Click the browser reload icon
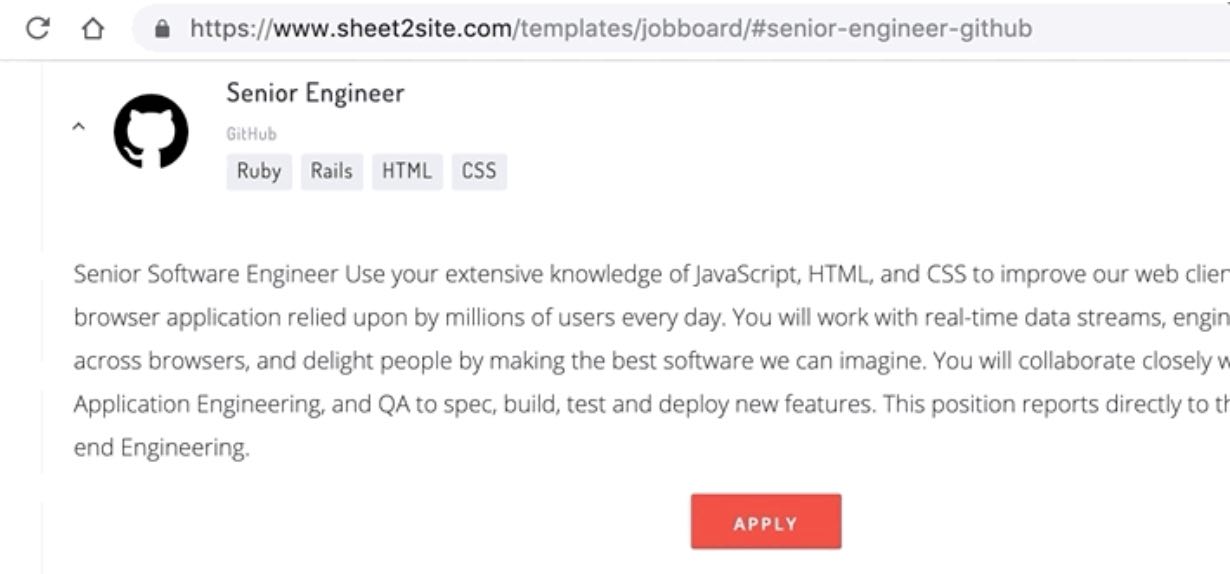Screen dimensions: 1230x574 pos(39,28)
